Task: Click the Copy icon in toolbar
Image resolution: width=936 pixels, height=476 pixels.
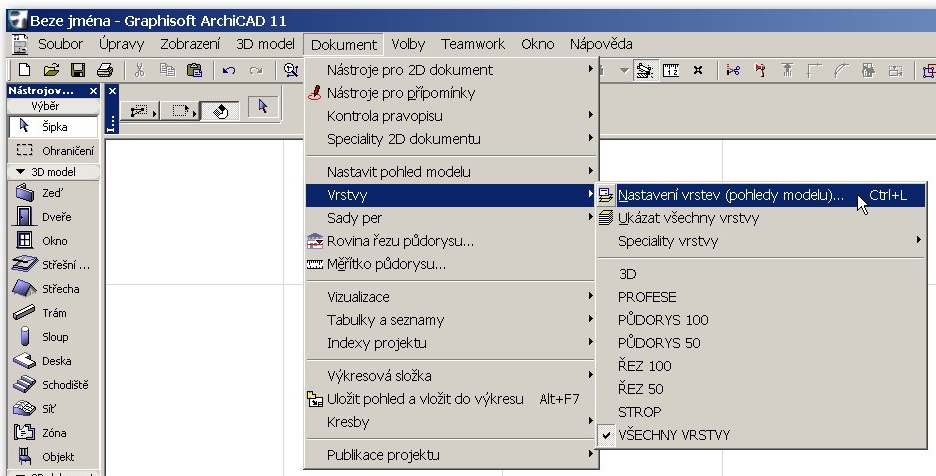Action: [x=167, y=70]
